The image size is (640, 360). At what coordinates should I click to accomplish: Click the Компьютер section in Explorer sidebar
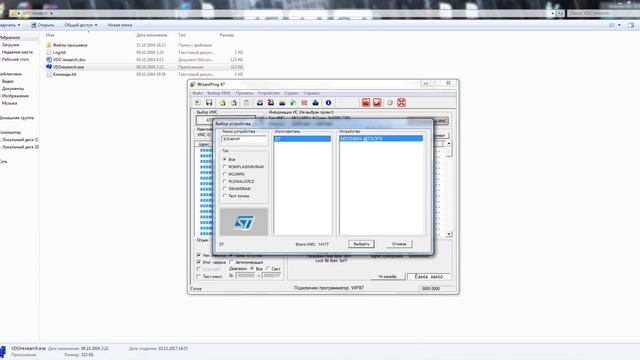click(10, 132)
